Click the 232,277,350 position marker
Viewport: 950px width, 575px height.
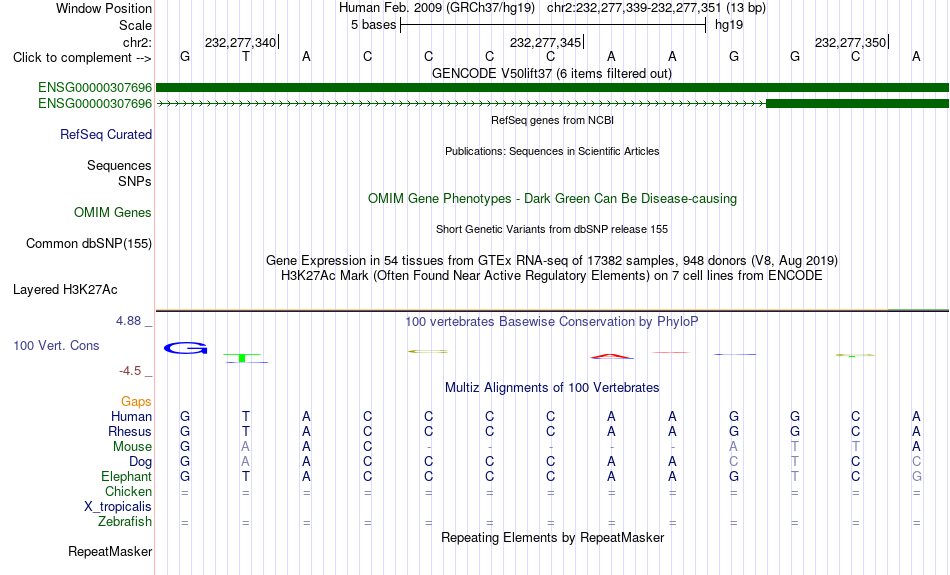pyautogui.click(x=850, y=42)
